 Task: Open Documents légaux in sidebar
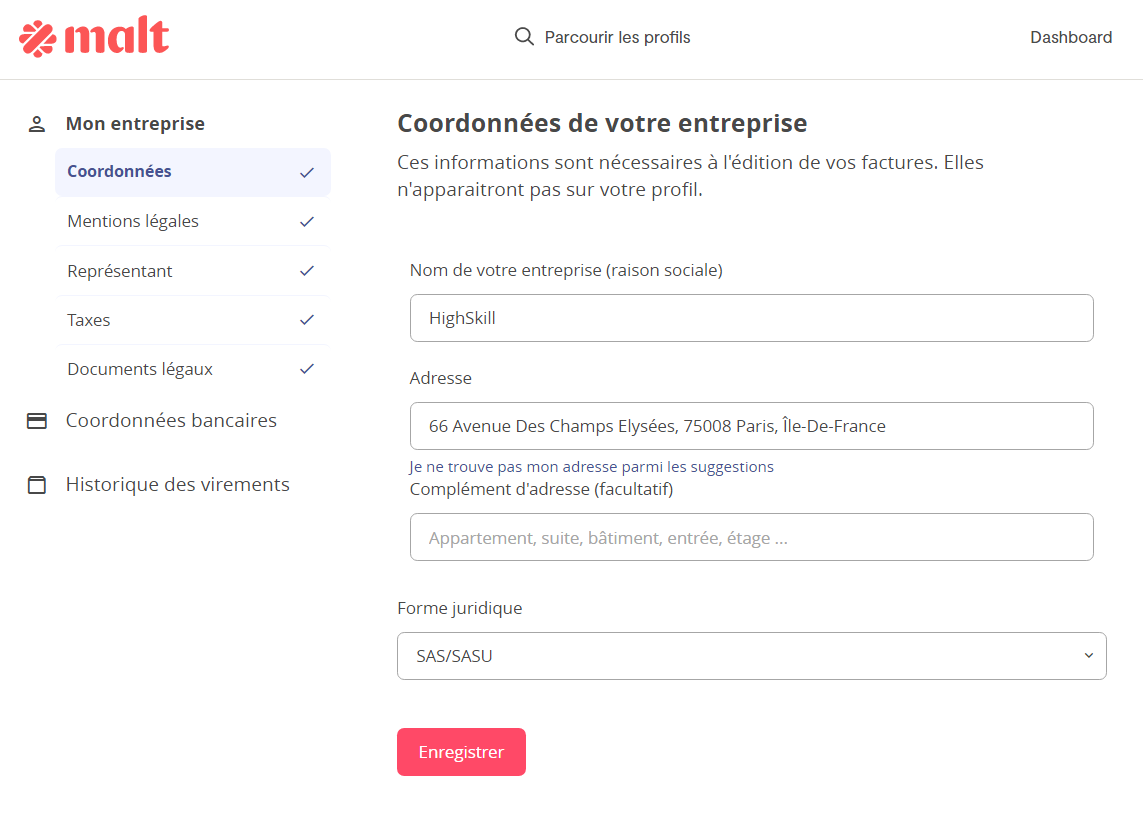(192, 369)
